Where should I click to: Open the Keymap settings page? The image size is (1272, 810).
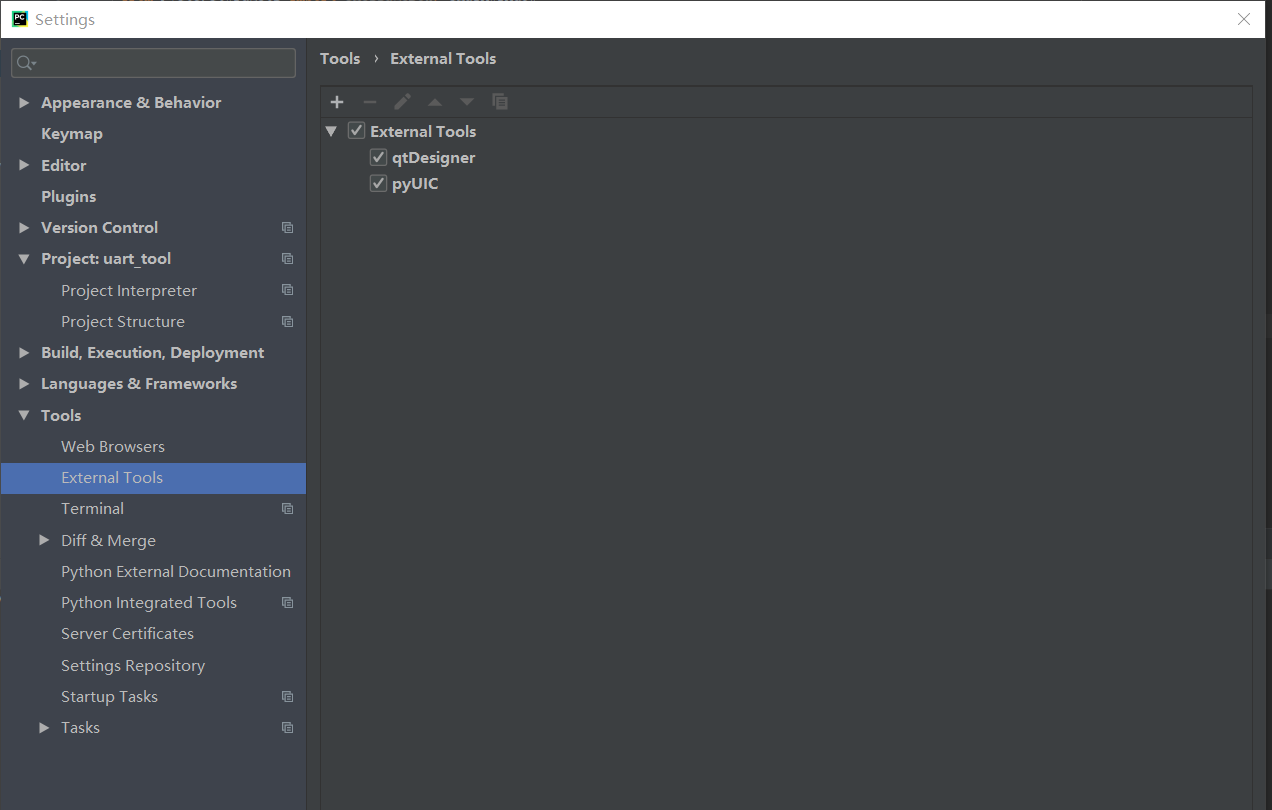pyautogui.click(x=72, y=134)
